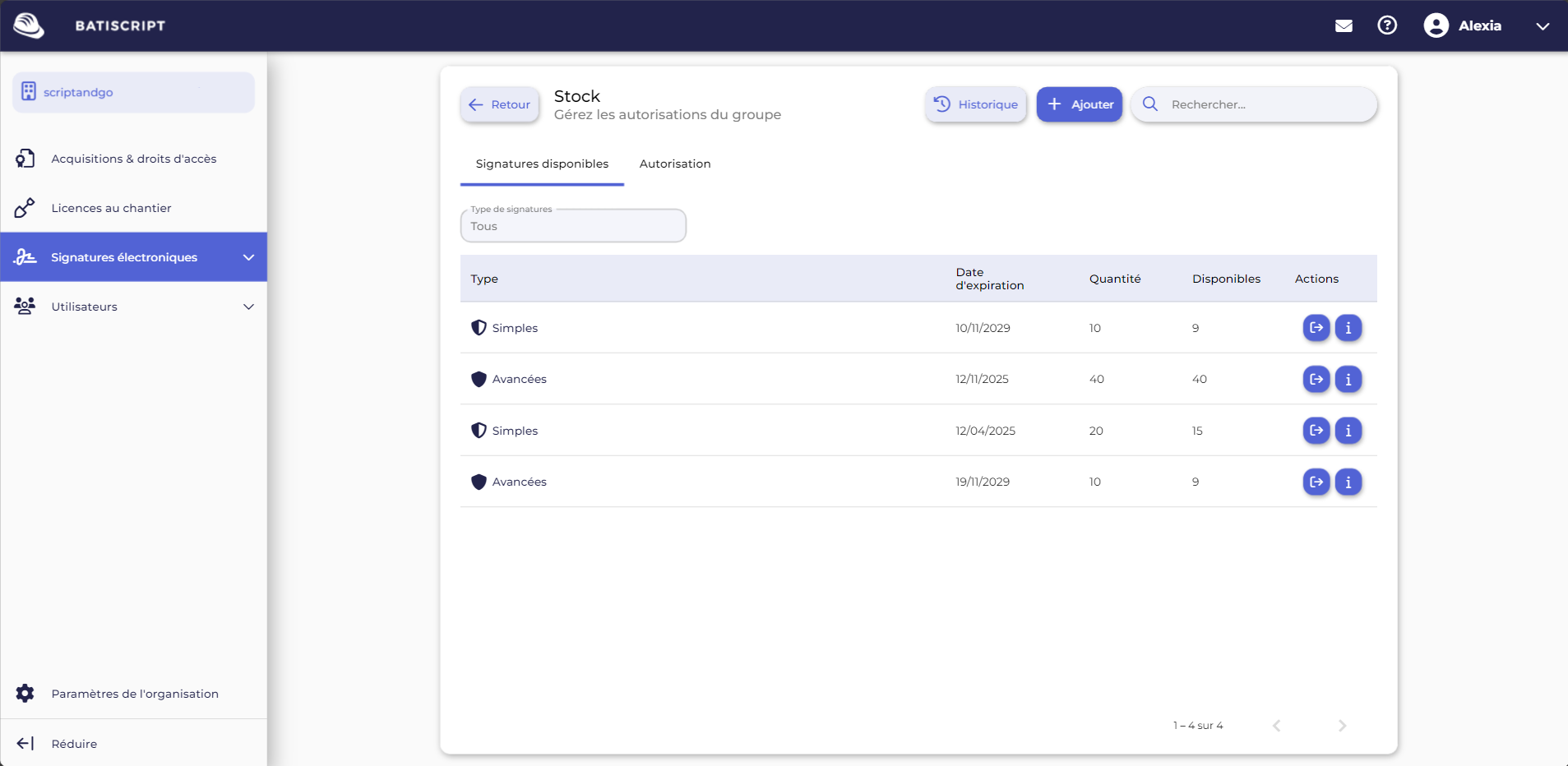This screenshot has height=766, width=1568.
Task: Click shield icon of Avancées 12/11/2025 row
Action: click(479, 379)
